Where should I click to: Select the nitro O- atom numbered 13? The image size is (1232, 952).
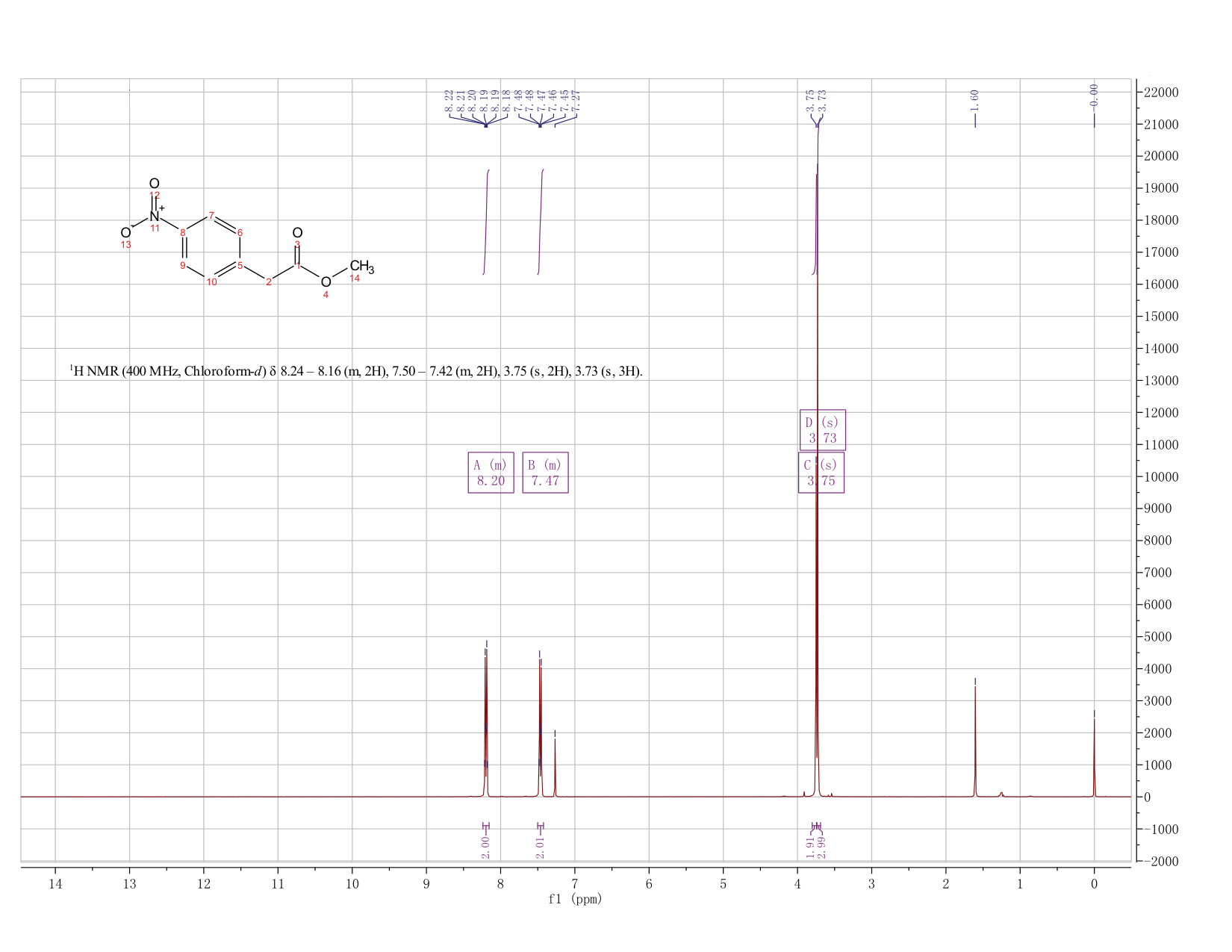tap(126, 233)
